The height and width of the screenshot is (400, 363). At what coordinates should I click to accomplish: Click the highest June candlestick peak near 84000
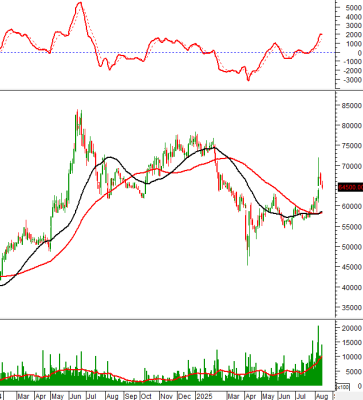point(77,111)
